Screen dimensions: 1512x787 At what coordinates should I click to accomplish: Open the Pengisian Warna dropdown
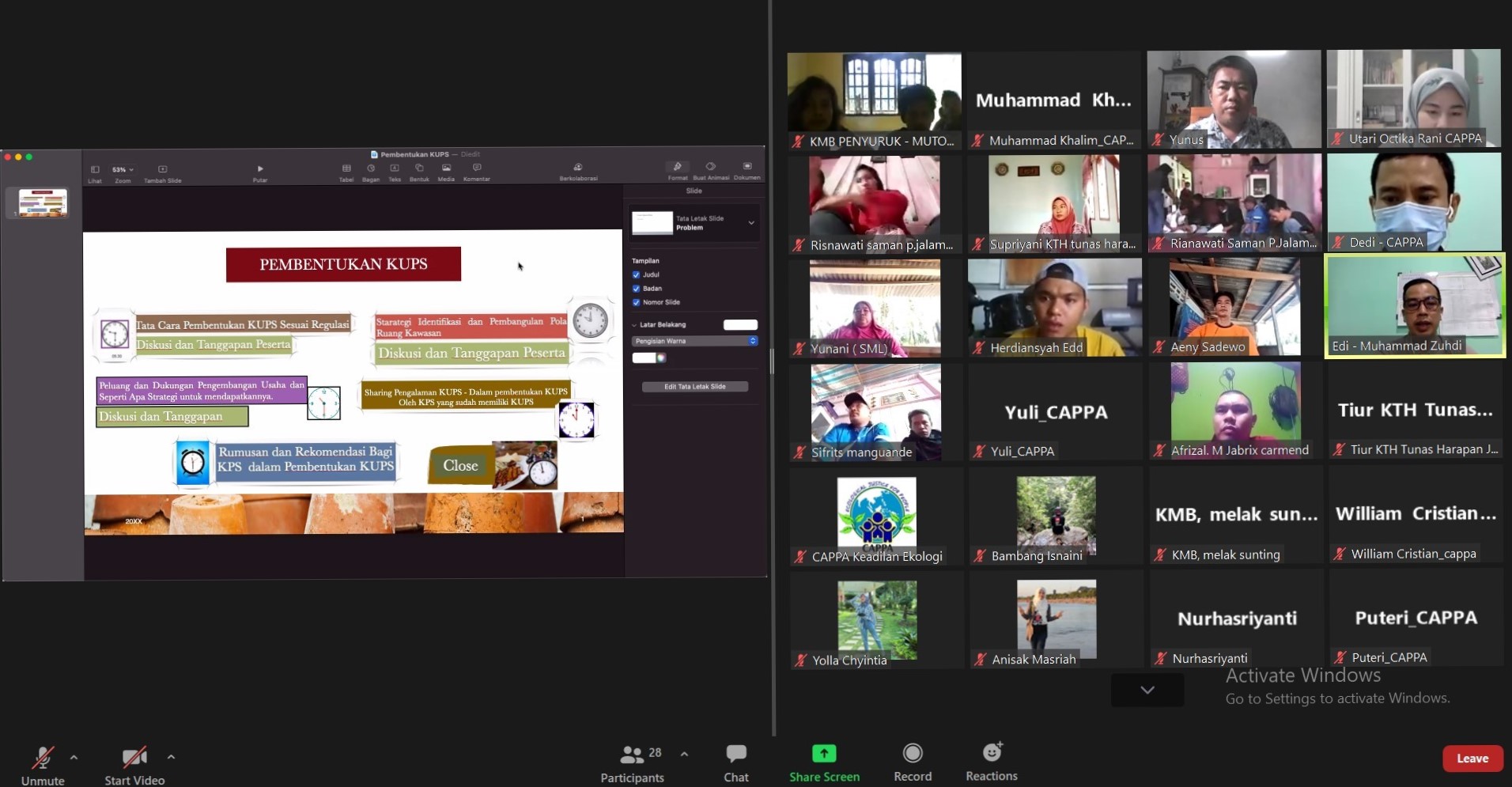(694, 341)
